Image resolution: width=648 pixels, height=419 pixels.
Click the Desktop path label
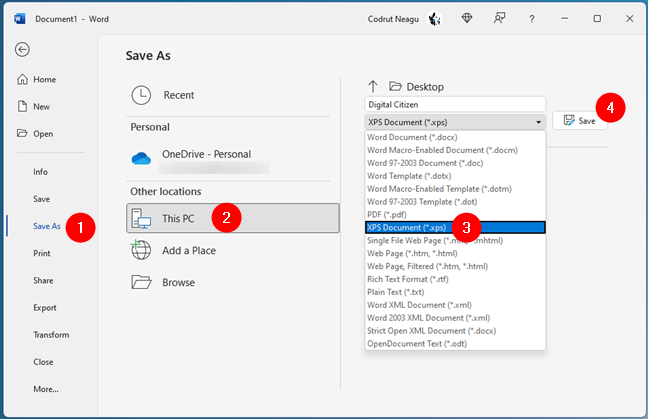point(425,87)
